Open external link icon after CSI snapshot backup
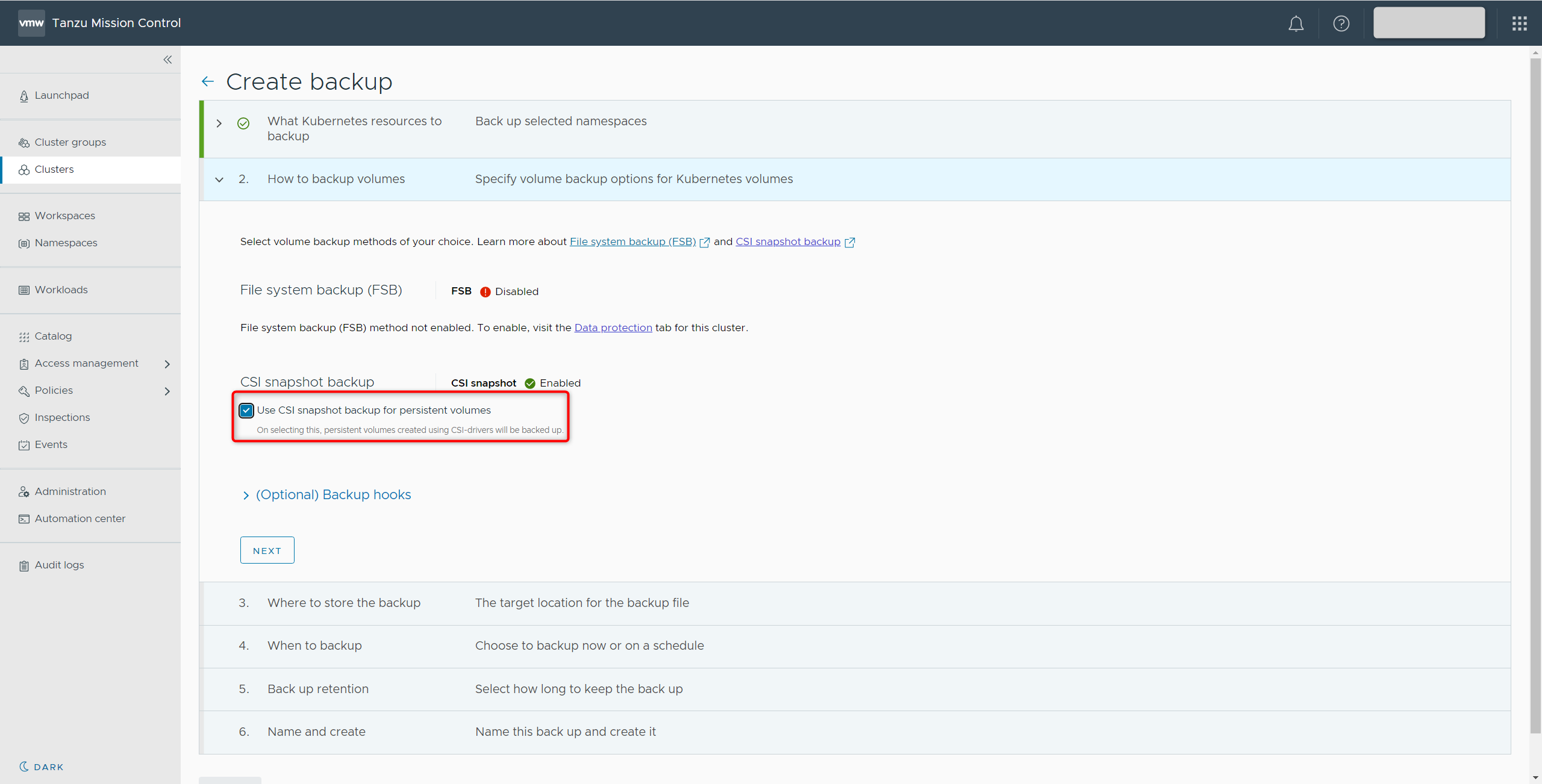Image resolution: width=1542 pixels, height=784 pixels. coord(850,242)
